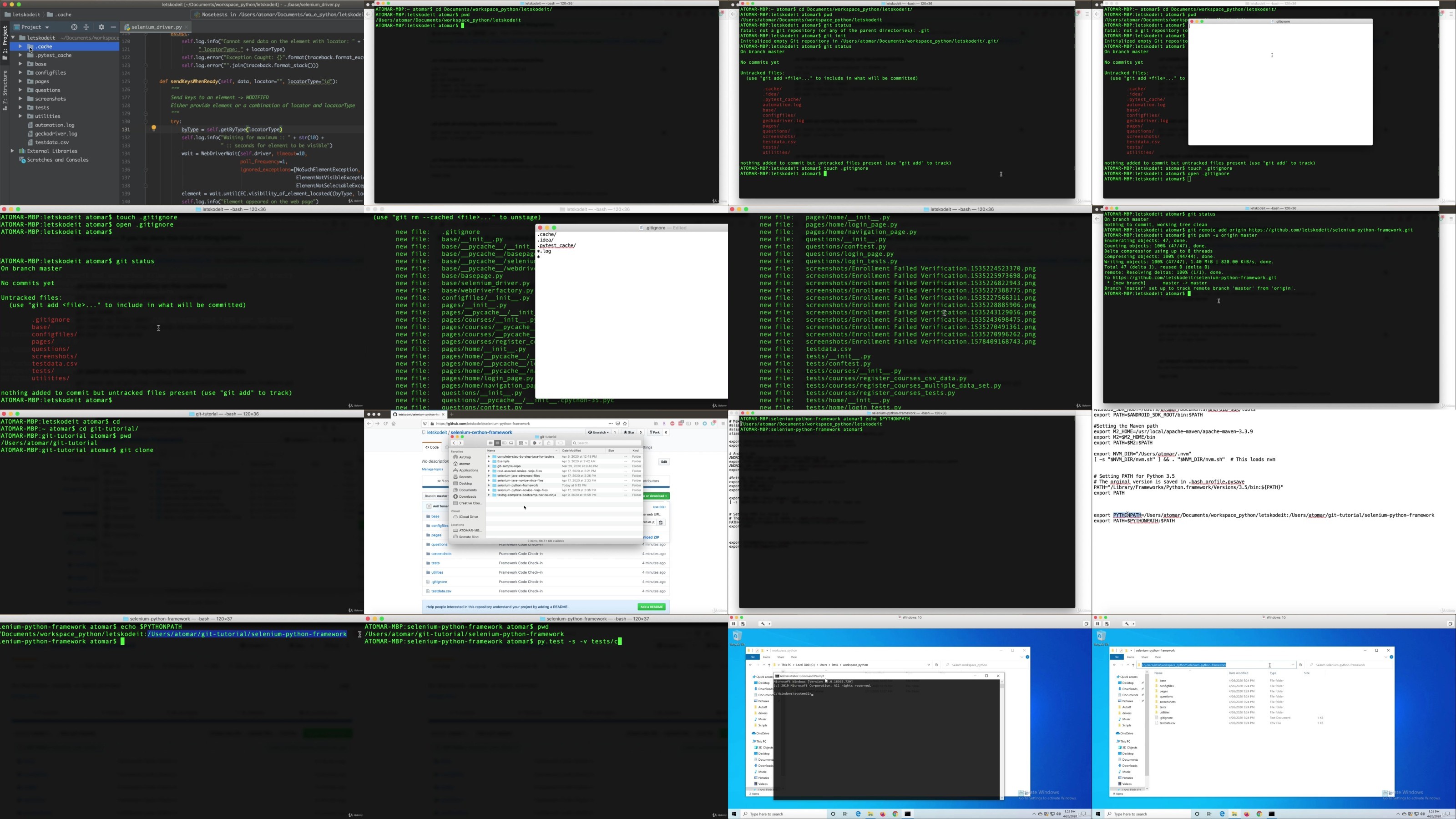The height and width of the screenshot is (819, 1456).
Task: Switch Finder git-tutorial window to column view
Action: (505, 443)
